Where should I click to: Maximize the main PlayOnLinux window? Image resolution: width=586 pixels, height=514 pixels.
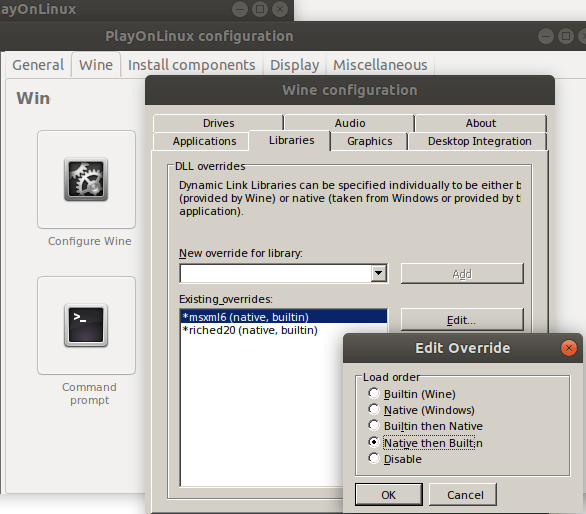(260, 9)
